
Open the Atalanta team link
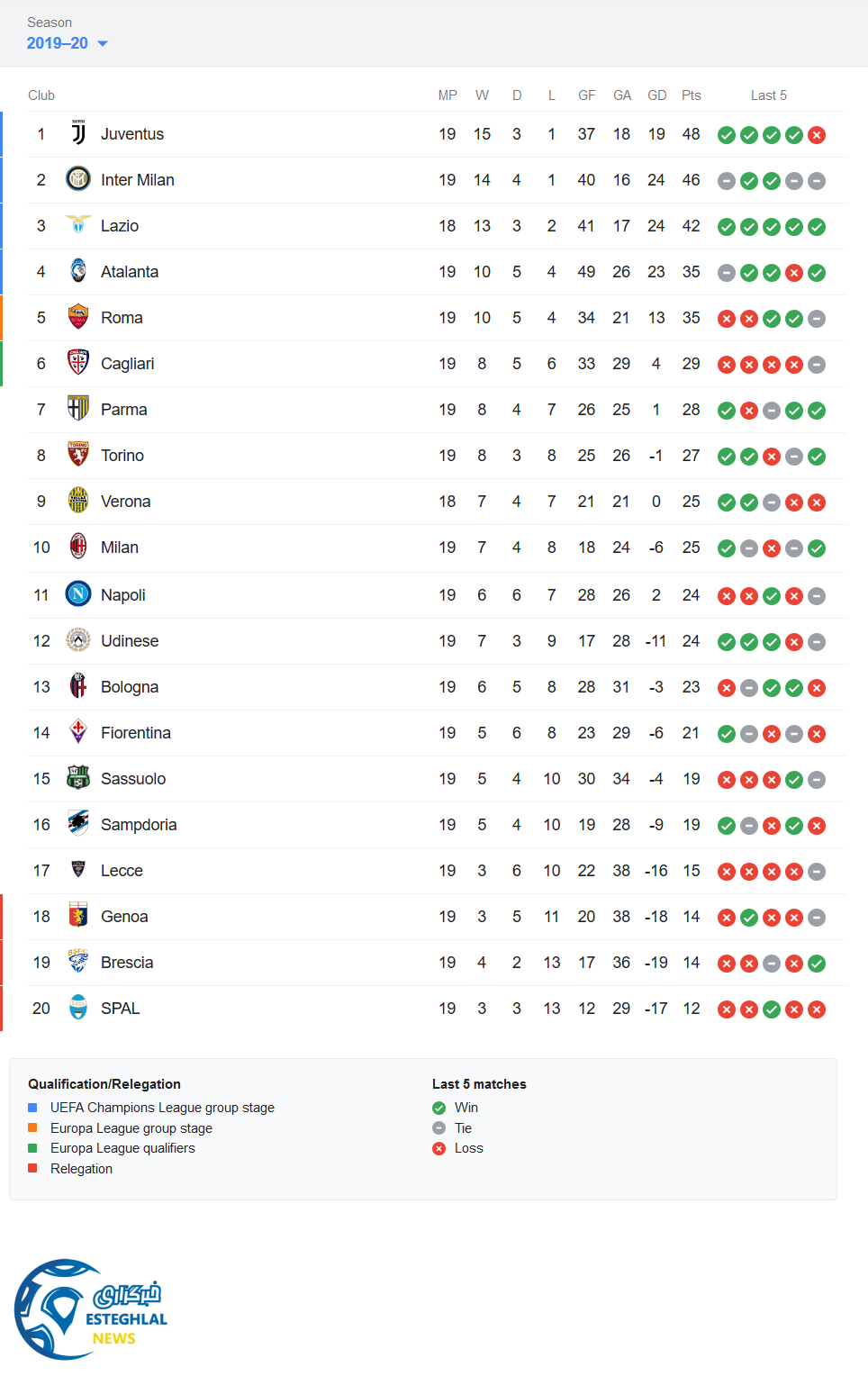coord(130,272)
